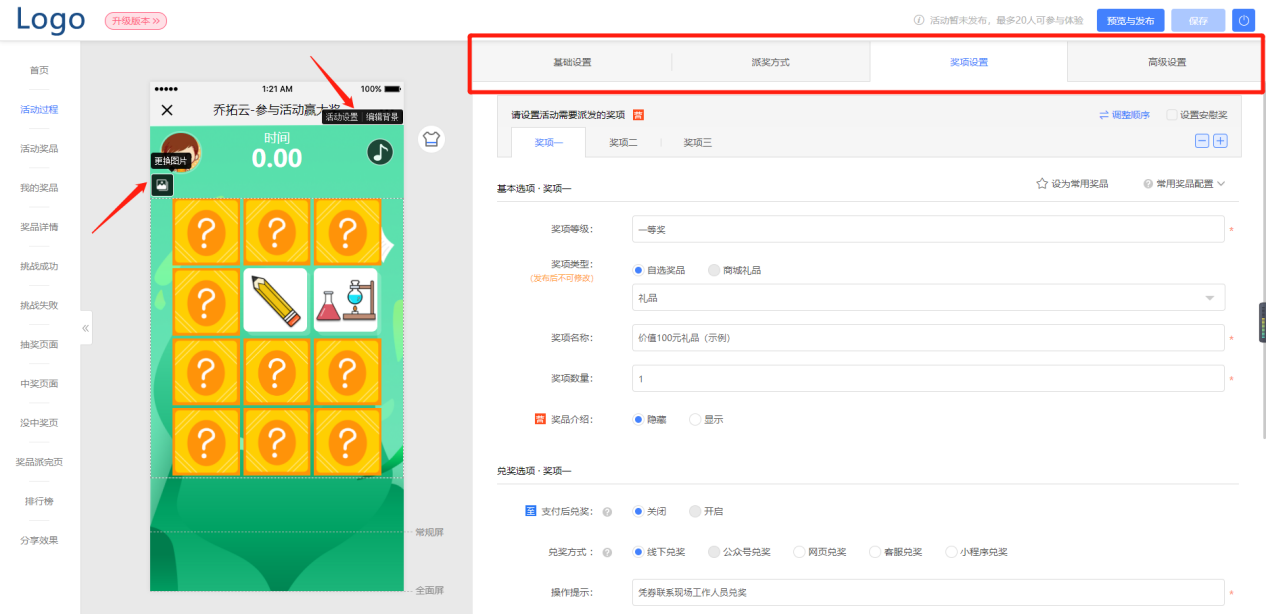Screen dimensions: 1266x614
Task: Click the help icon next to 兑奖方式
Action: (x=607, y=552)
